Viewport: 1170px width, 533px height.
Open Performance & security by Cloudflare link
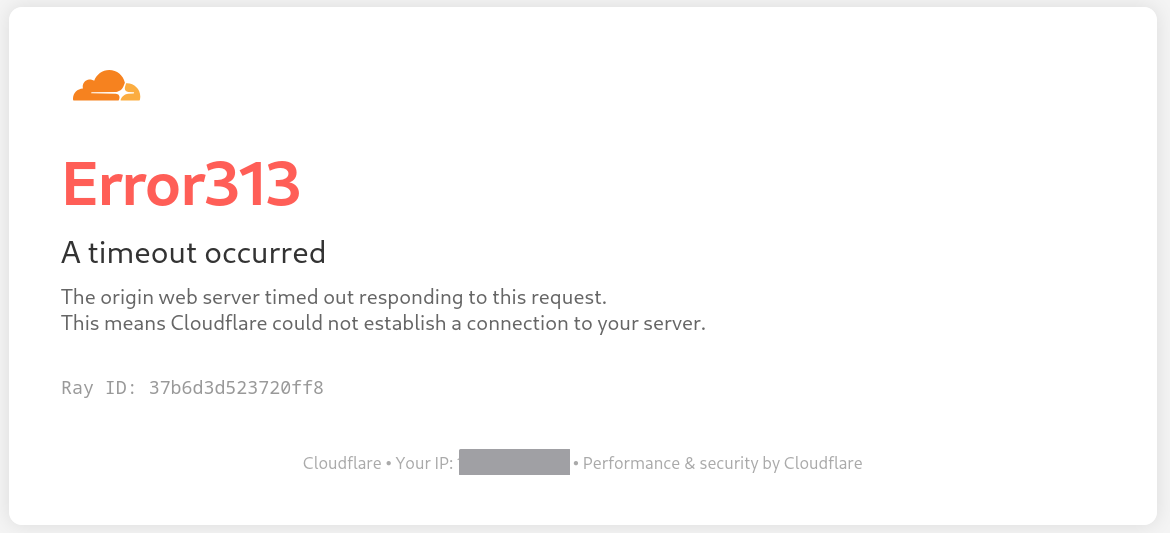[722, 464]
